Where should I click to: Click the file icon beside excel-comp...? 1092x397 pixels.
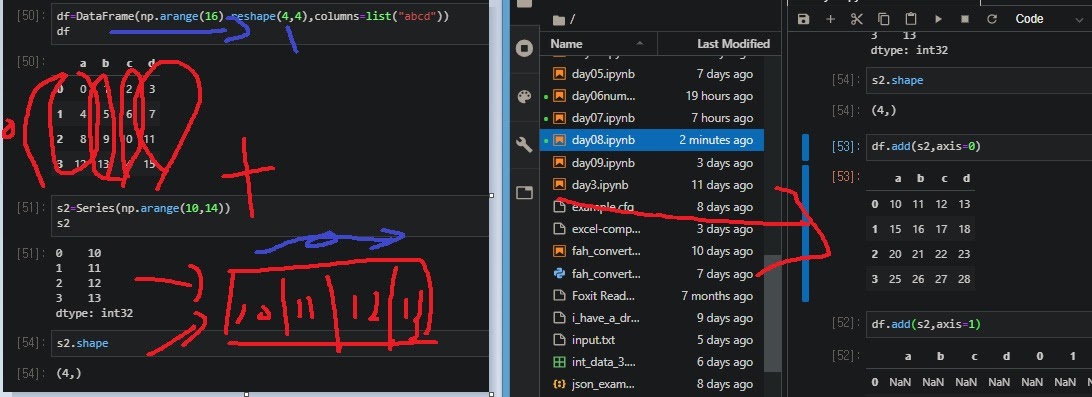(x=559, y=229)
